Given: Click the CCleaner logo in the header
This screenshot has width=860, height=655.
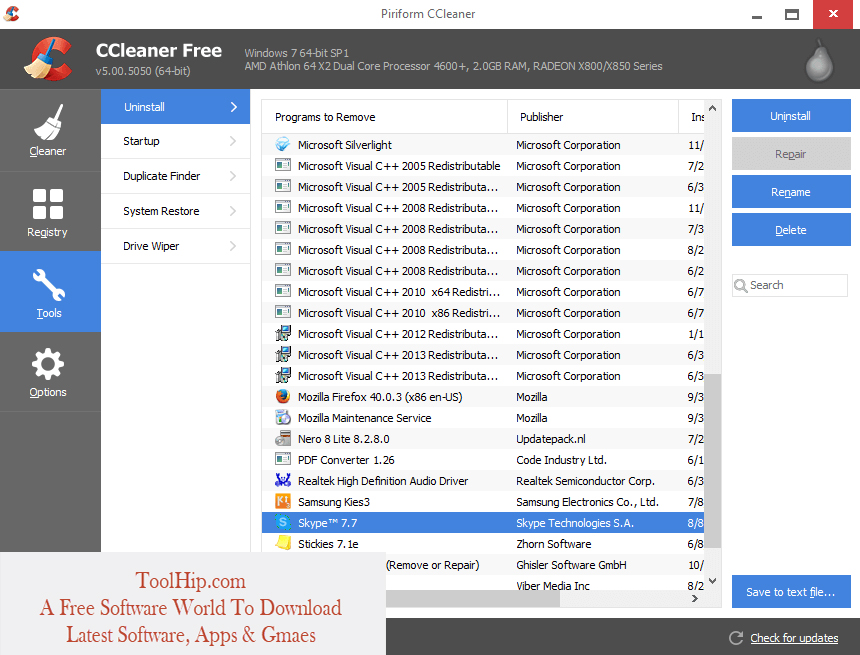Looking at the screenshot, I should click(48, 59).
